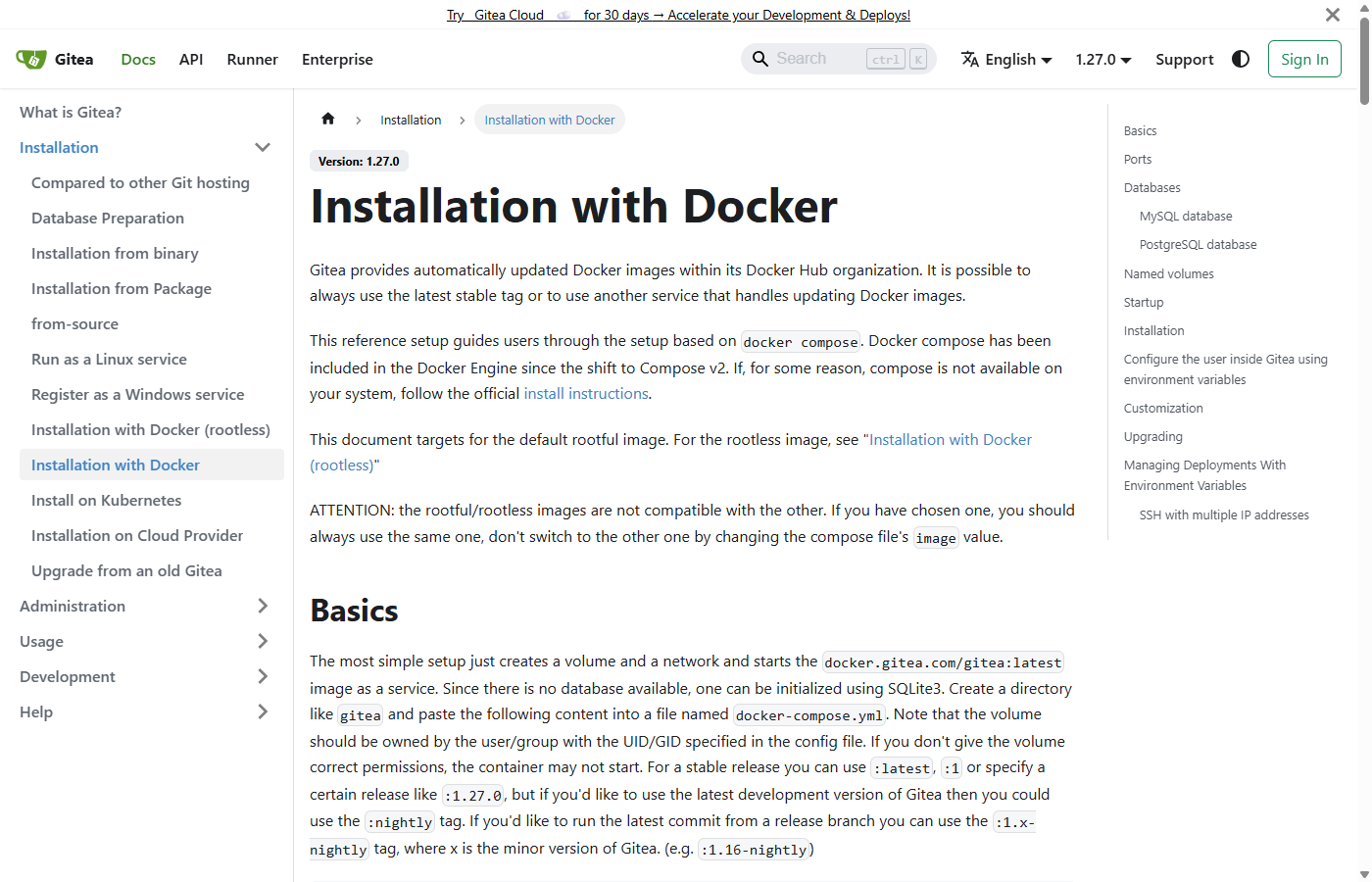Open Installation on Cloud Provider page
Screen dimensions: 1372x882
(x=137, y=535)
